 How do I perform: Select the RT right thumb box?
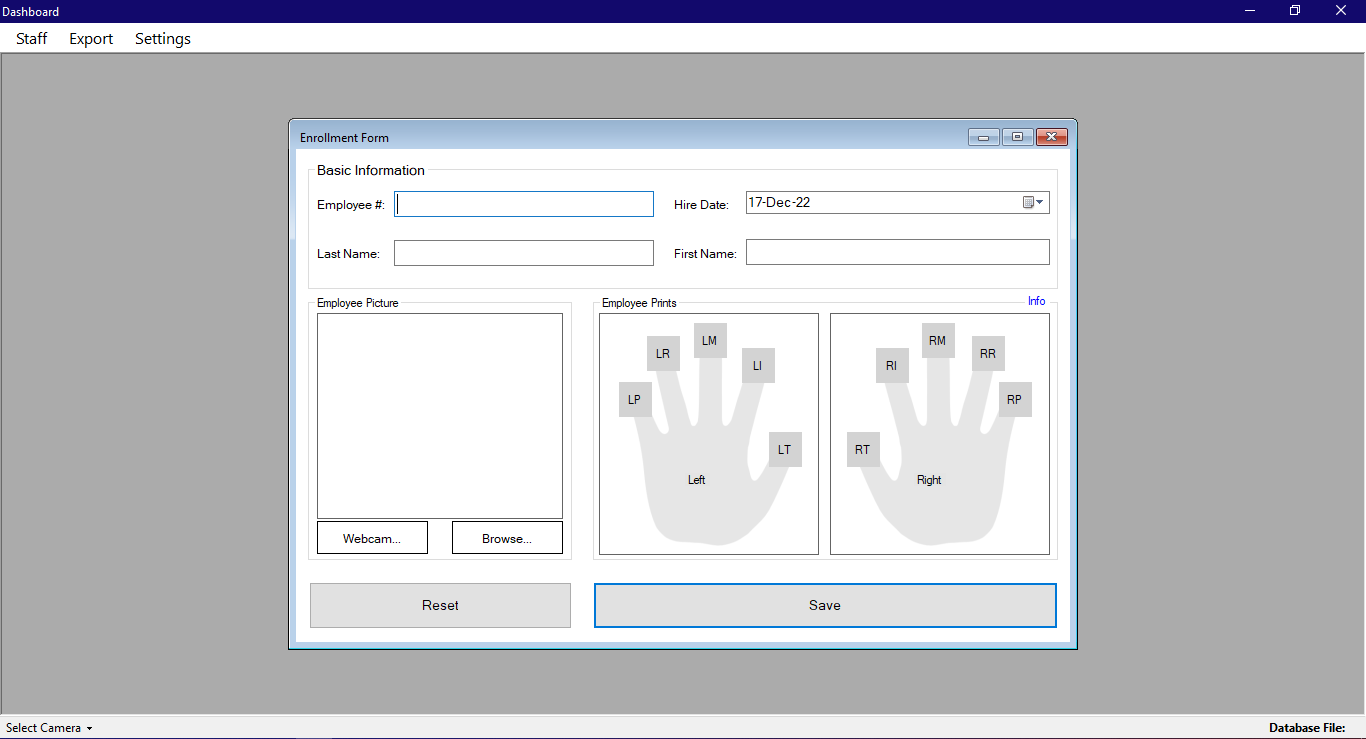coord(863,450)
